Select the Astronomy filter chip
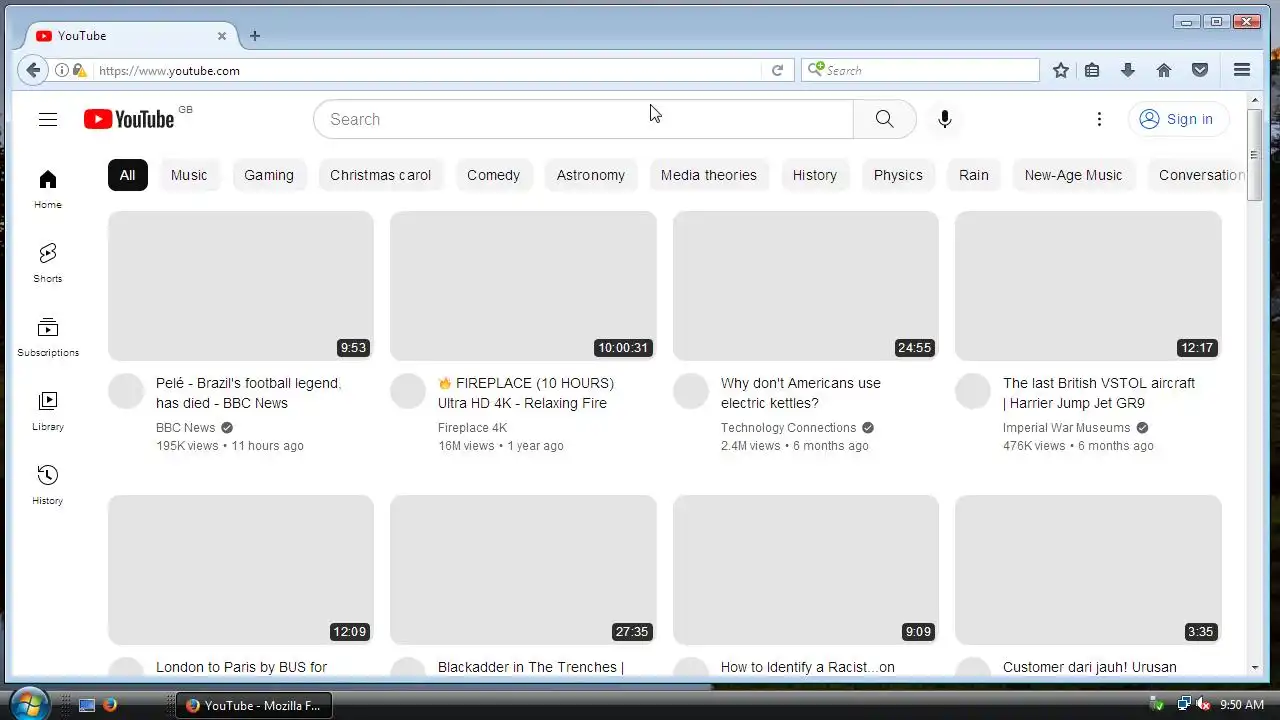The image size is (1280, 720). click(x=591, y=175)
